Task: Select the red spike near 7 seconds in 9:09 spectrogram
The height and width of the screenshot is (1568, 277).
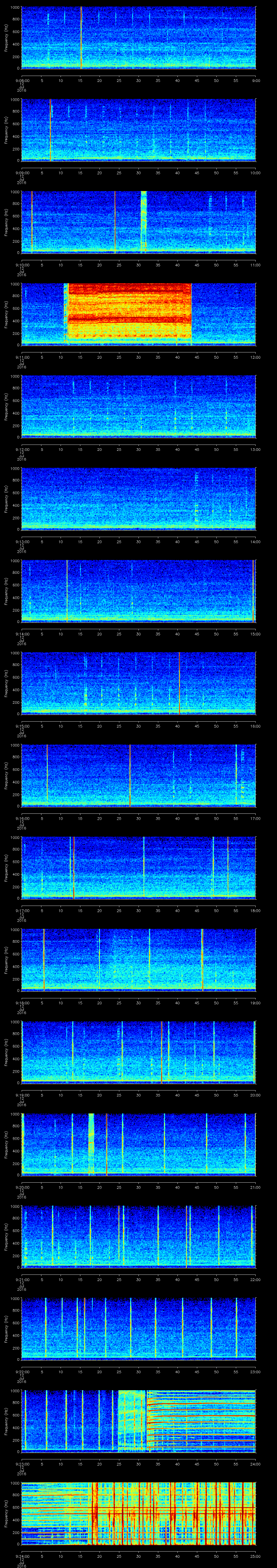Action: 51,130
